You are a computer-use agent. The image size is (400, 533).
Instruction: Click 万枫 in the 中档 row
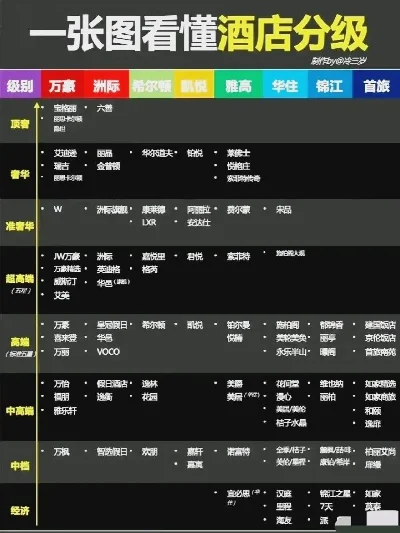(x=61, y=452)
